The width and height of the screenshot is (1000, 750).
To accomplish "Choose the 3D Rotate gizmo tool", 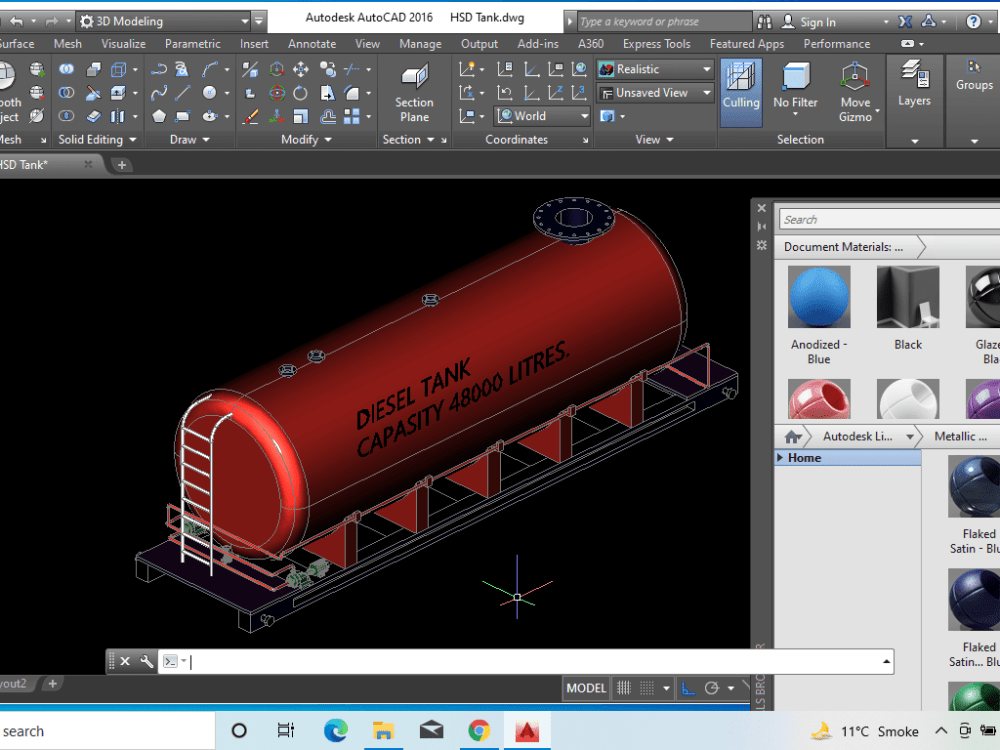I will point(276,92).
